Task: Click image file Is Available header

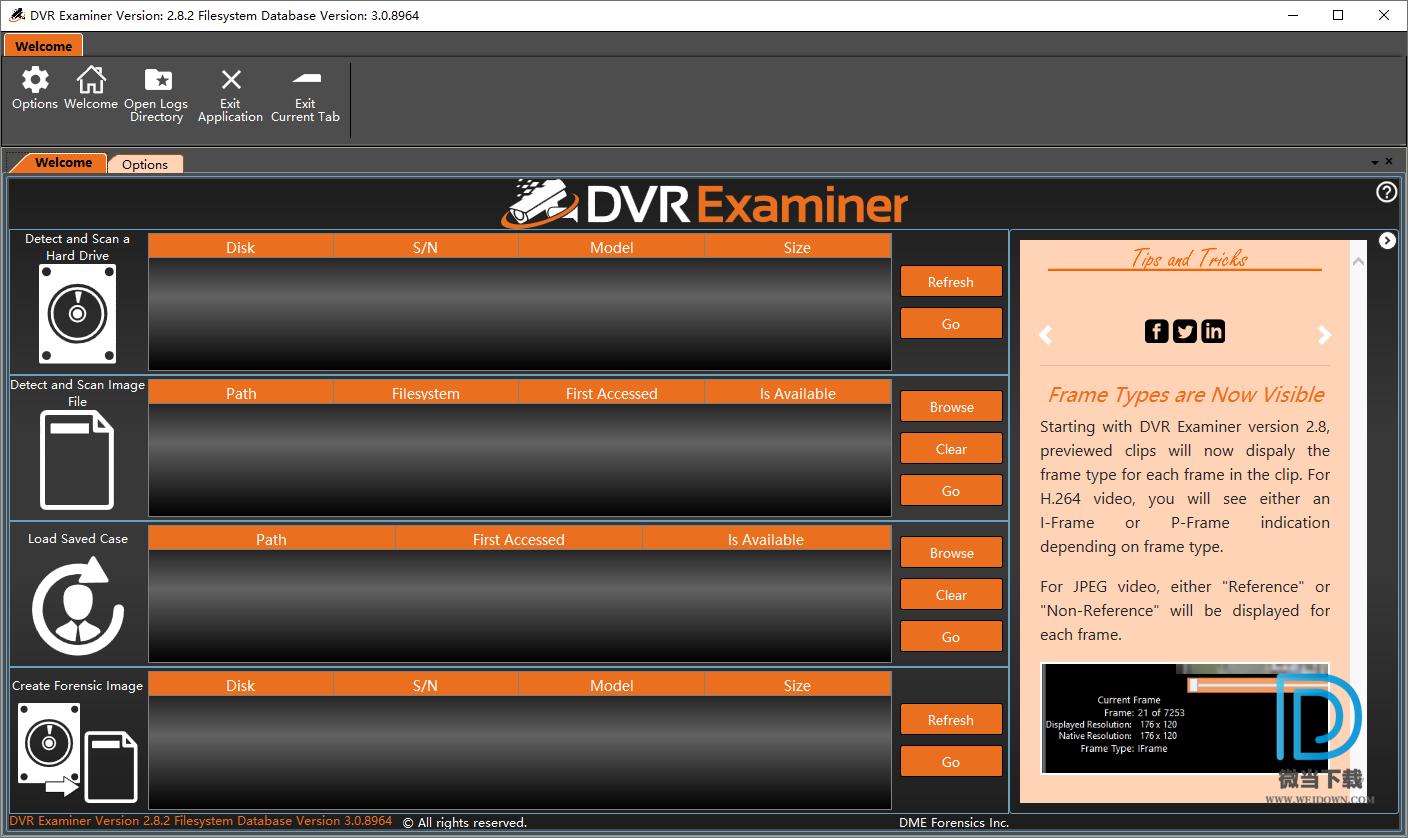Action: click(x=797, y=393)
